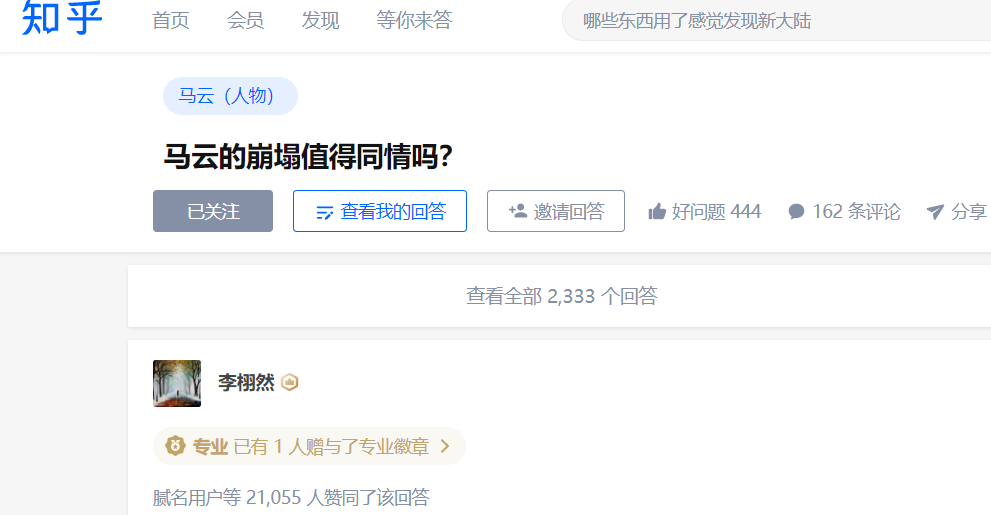Screen dimensions: 991x515
Task: Click the 知乎 logo
Action: click(61, 18)
